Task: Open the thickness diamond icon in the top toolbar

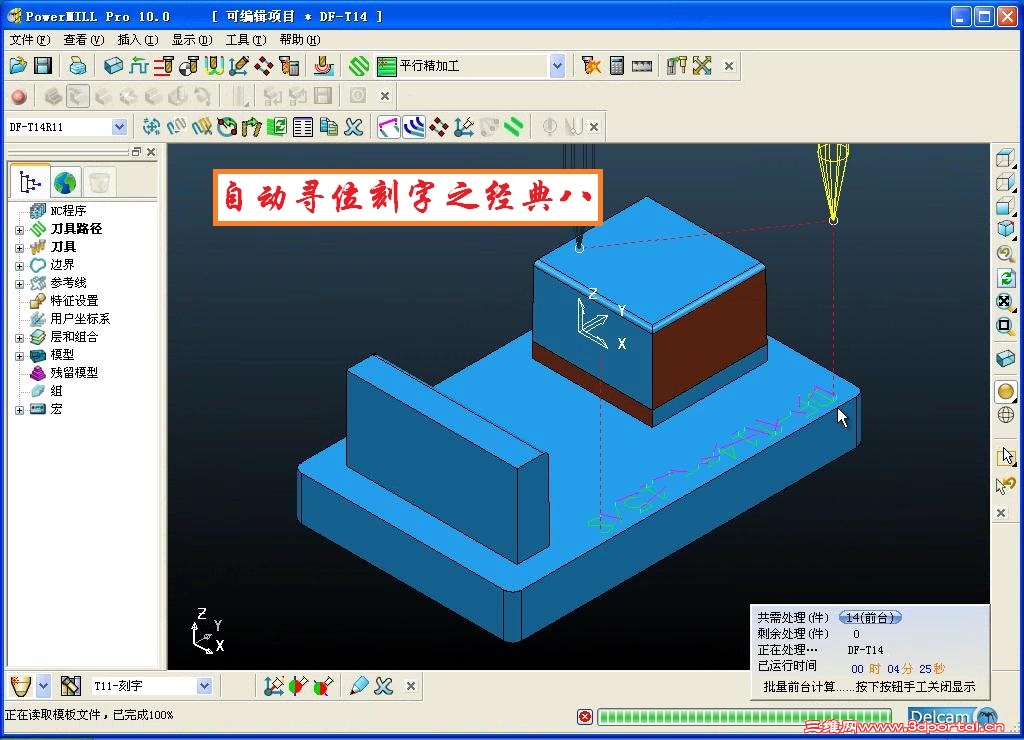Action: click(x=264, y=65)
